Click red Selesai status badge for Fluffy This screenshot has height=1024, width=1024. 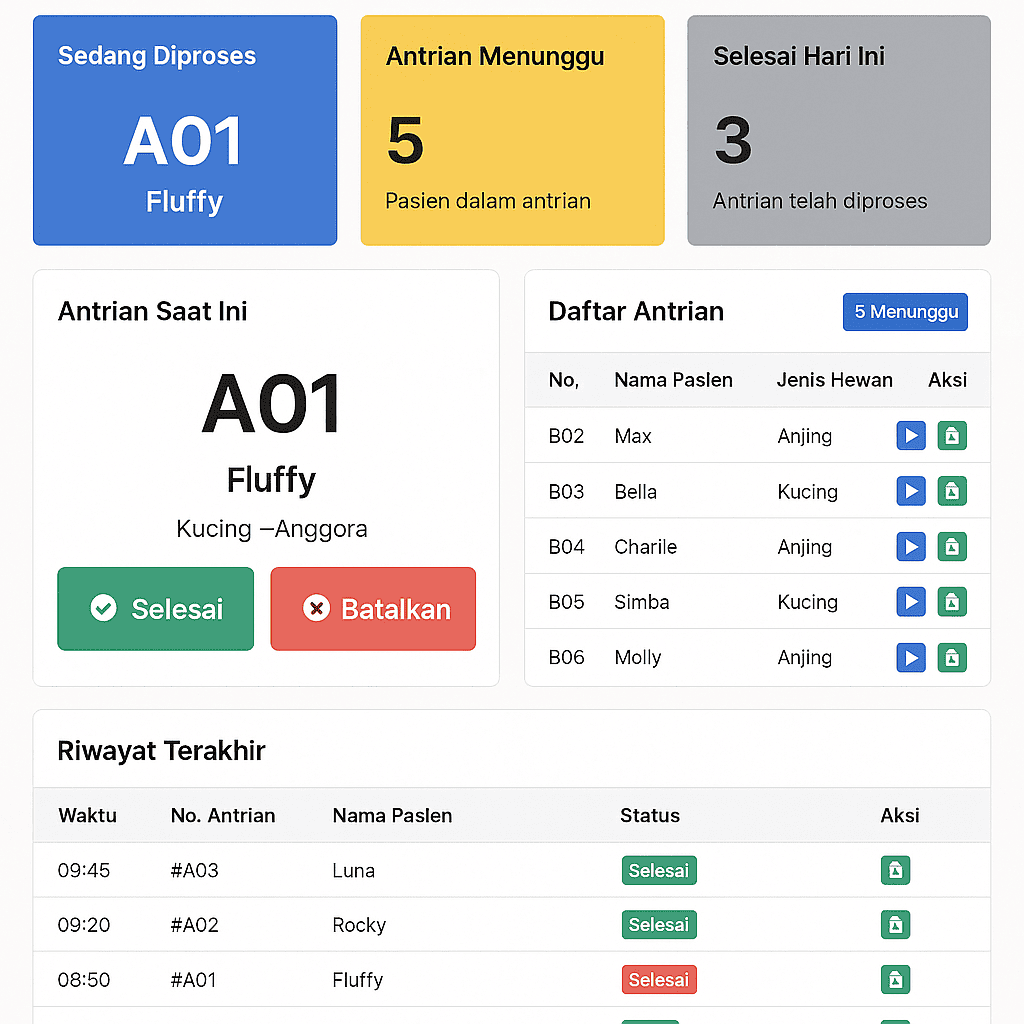pos(658,980)
